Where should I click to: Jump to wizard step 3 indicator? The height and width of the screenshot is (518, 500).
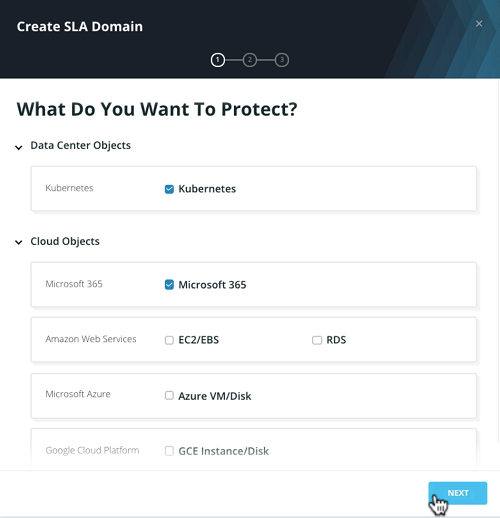click(x=282, y=60)
